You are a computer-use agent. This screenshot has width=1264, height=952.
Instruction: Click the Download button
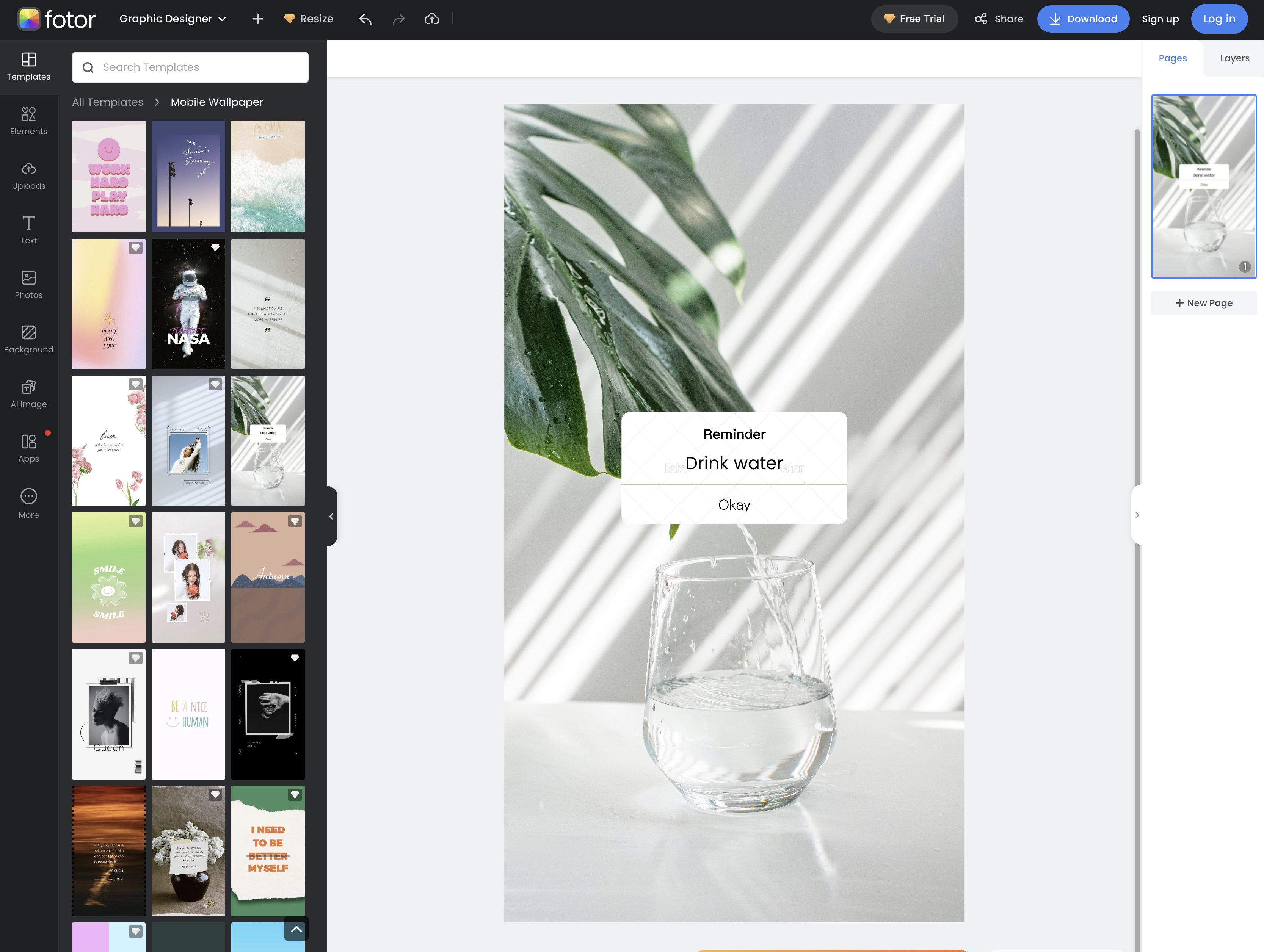click(x=1082, y=19)
